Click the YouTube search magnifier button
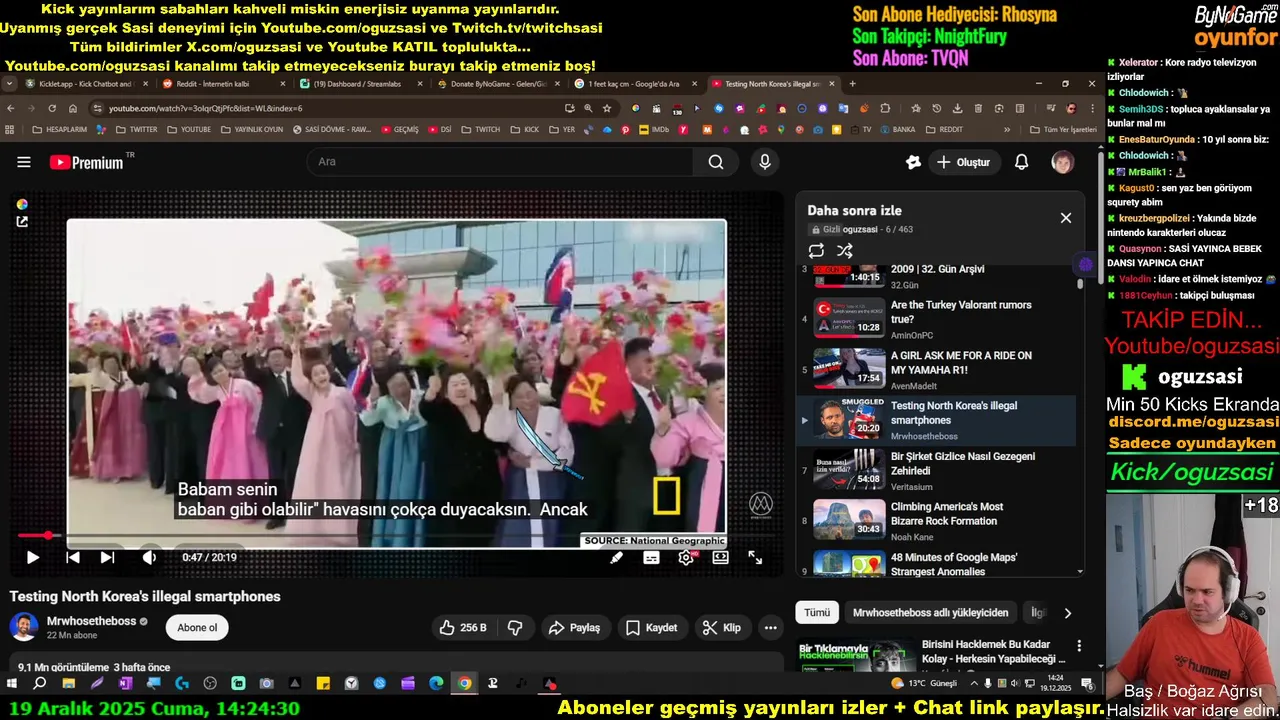1280x720 pixels. [716, 162]
